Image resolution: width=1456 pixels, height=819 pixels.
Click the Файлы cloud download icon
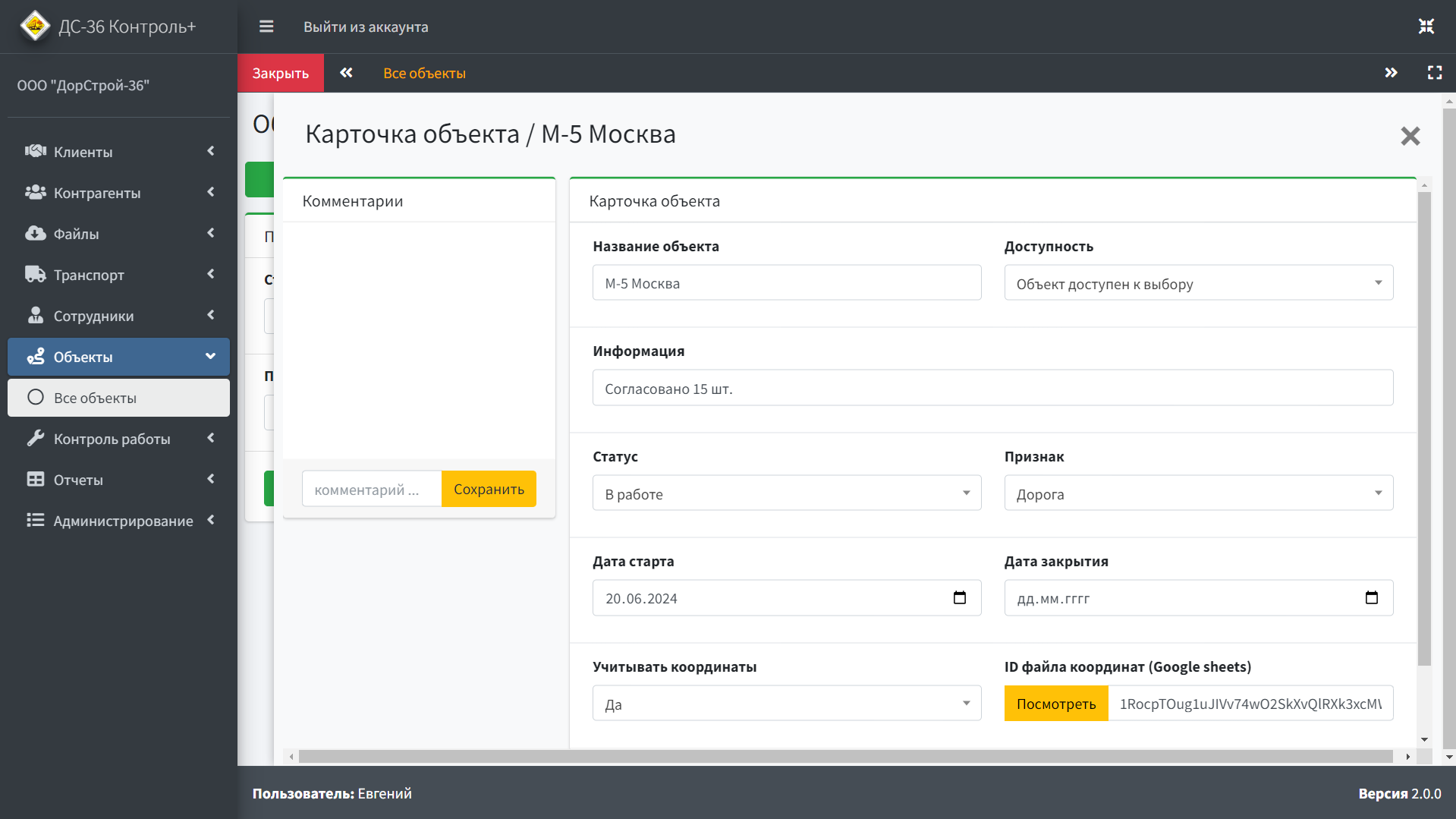[36, 233]
